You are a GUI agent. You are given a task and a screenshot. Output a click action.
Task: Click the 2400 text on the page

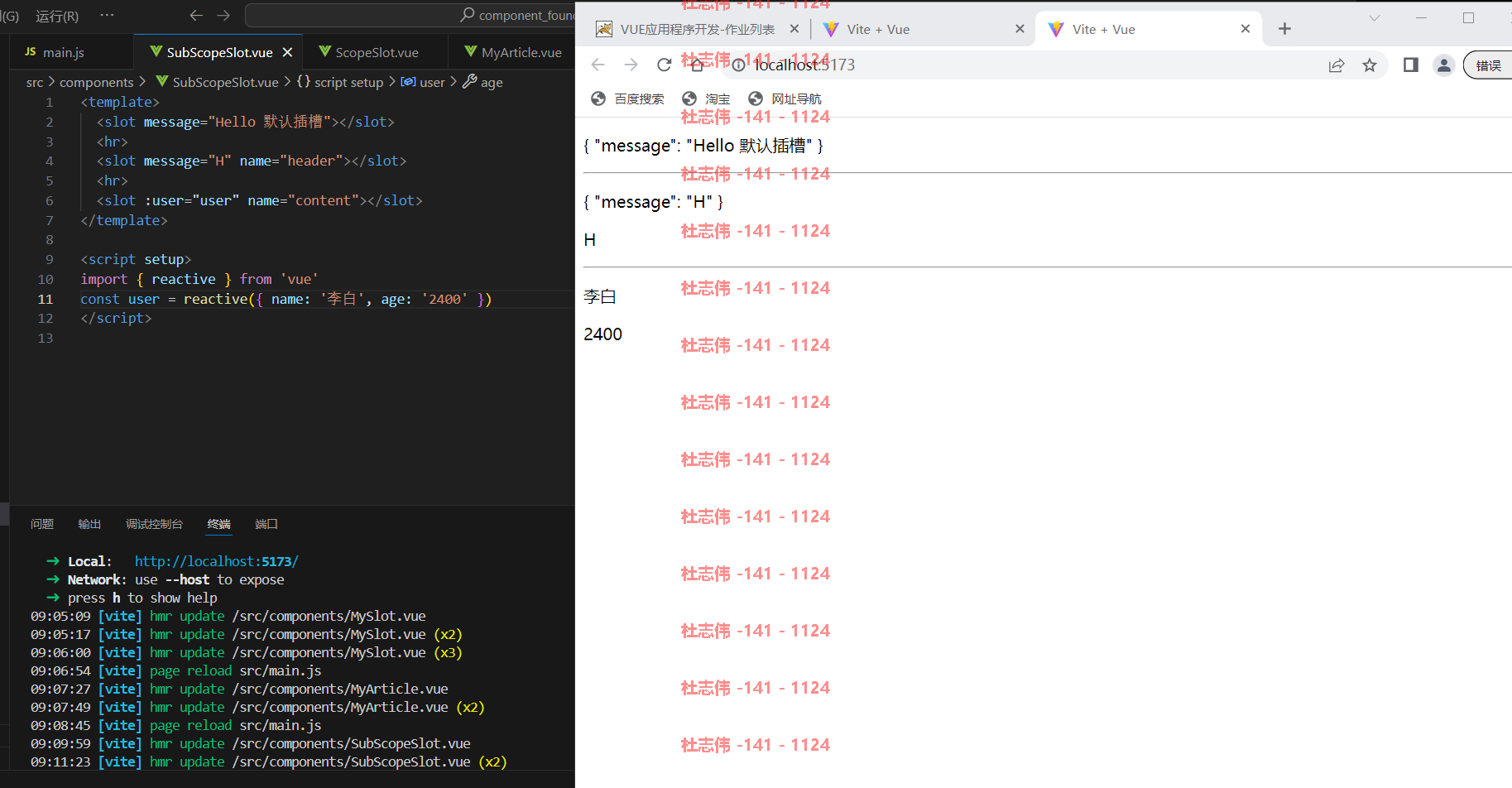602,334
